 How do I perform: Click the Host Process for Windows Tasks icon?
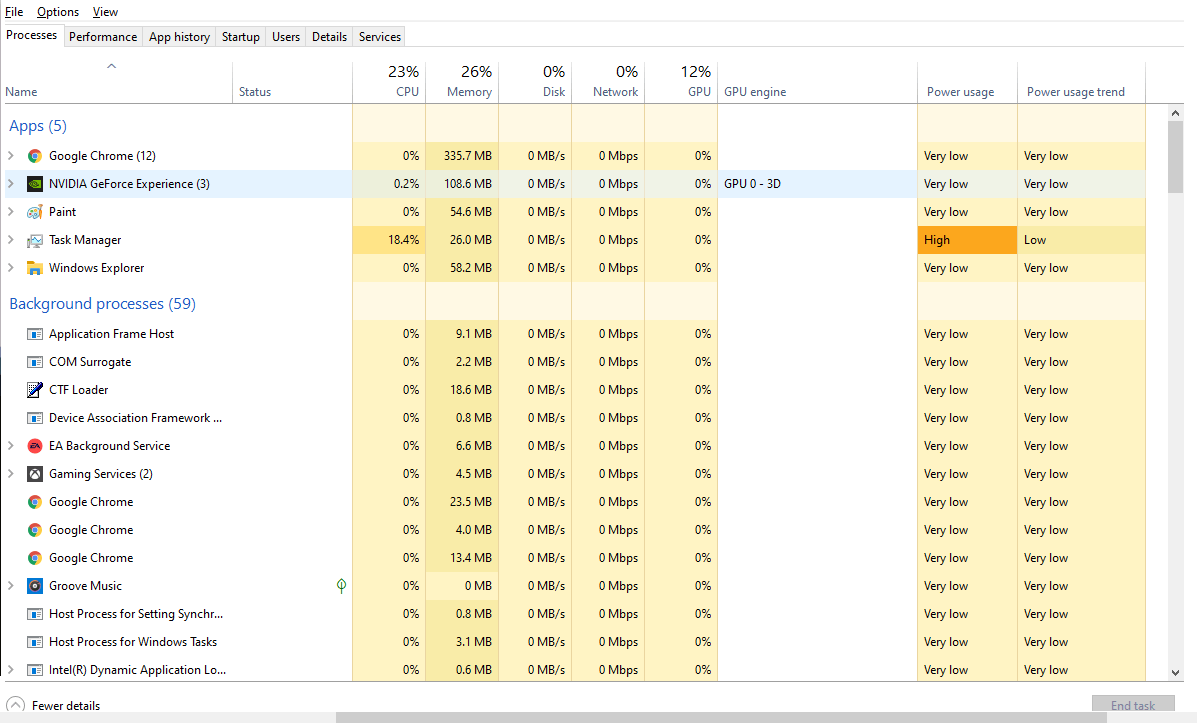pyautogui.click(x=34, y=642)
